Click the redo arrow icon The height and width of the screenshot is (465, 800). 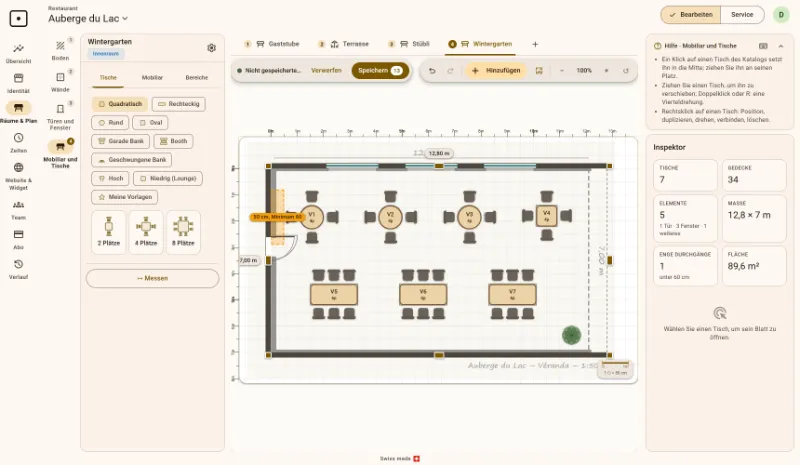pos(450,70)
